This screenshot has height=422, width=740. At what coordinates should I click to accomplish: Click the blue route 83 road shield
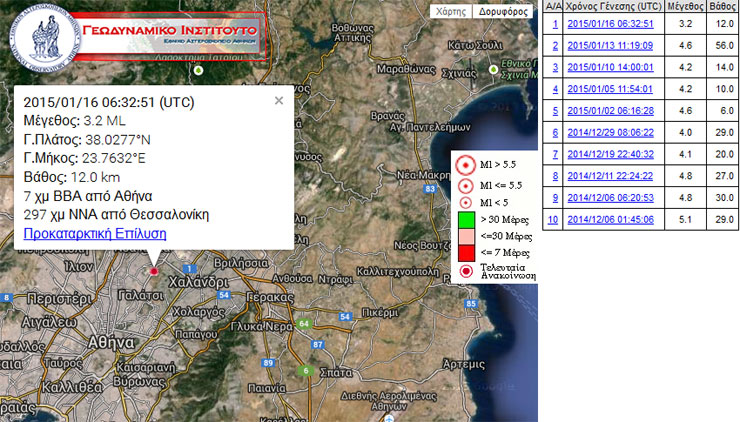(430, 188)
